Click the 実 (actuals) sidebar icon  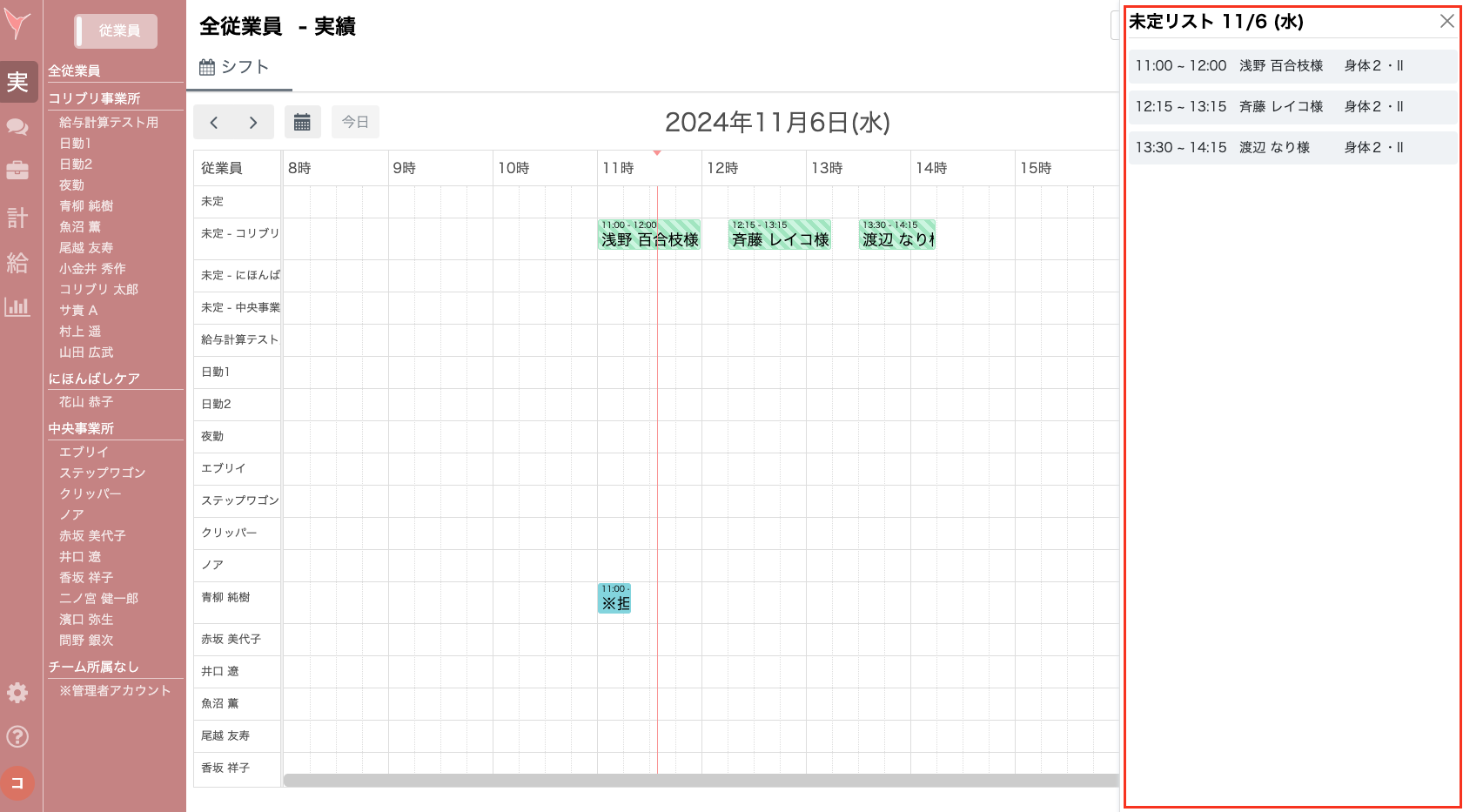coord(18,82)
